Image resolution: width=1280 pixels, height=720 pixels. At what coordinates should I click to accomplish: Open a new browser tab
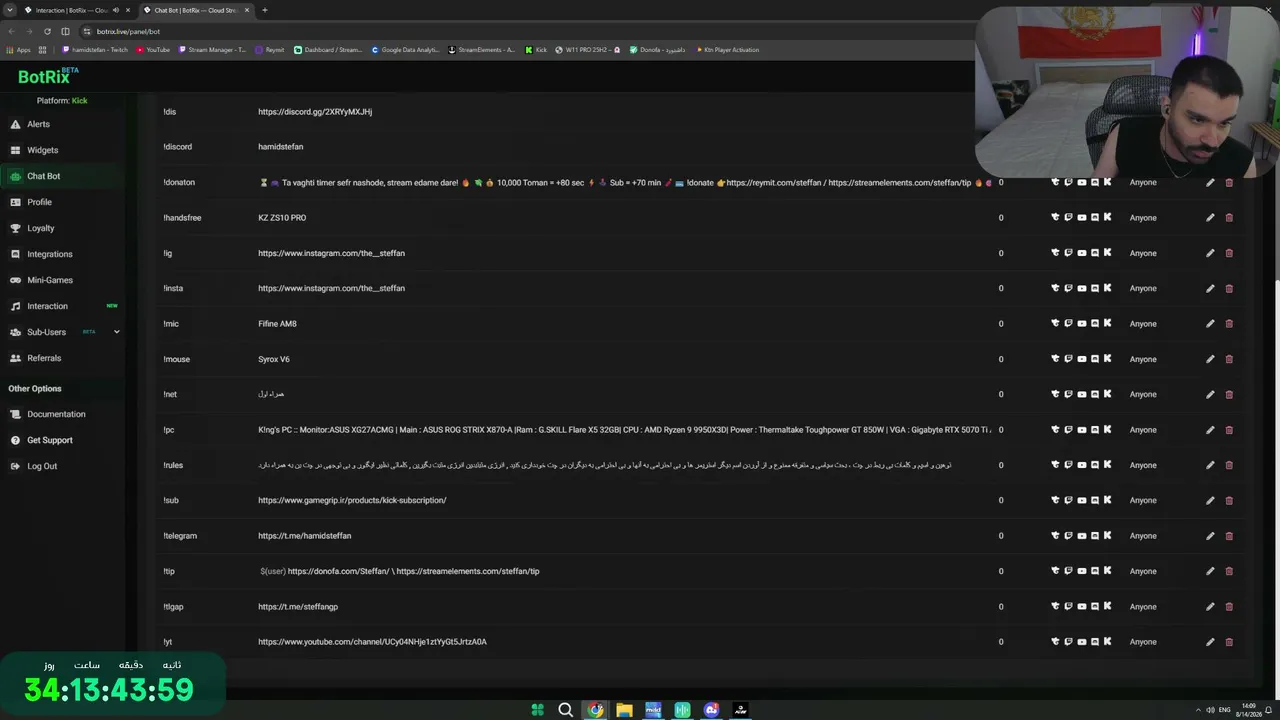(265, 10)
